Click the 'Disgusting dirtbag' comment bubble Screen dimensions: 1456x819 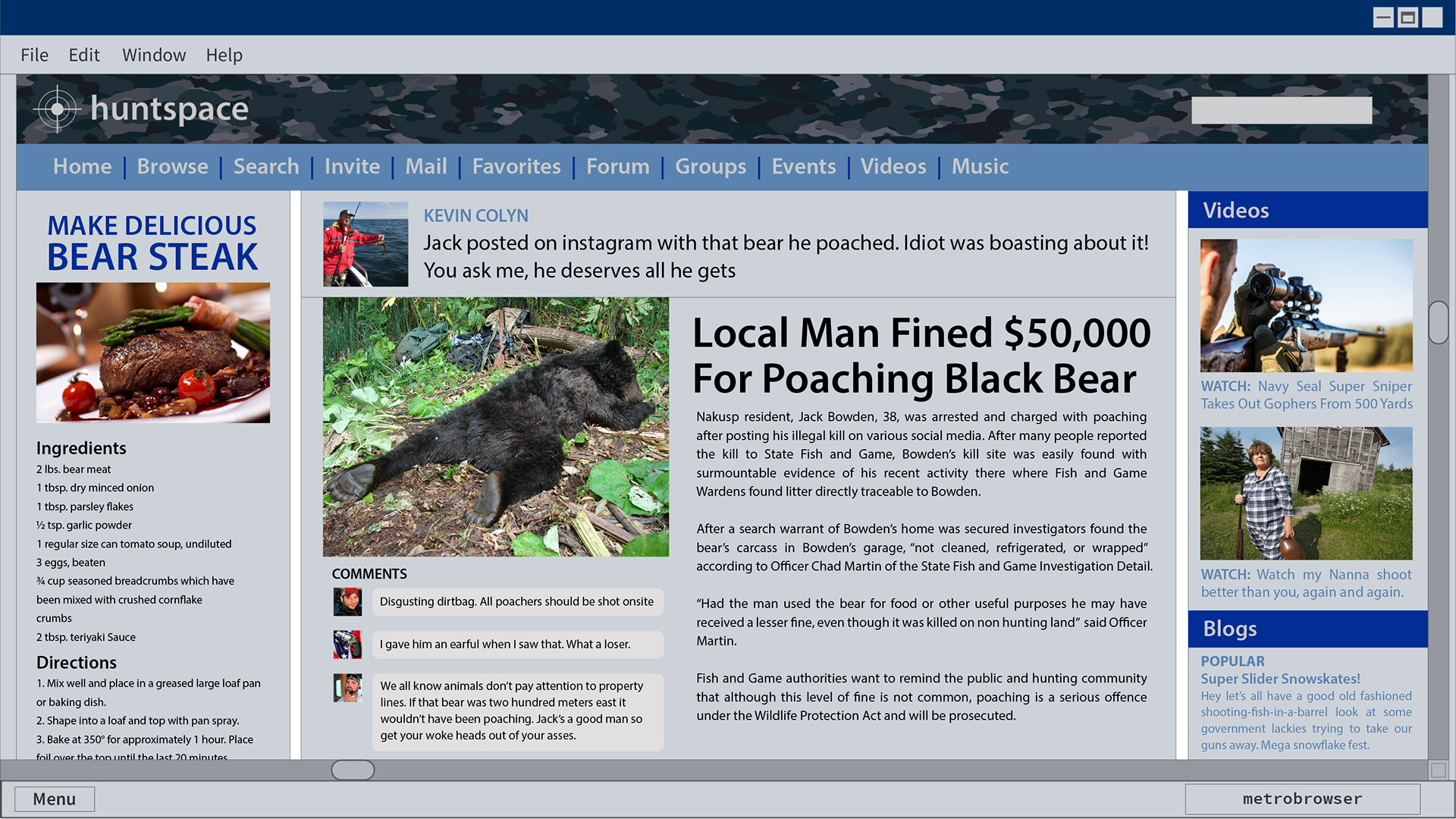point(518,601)
